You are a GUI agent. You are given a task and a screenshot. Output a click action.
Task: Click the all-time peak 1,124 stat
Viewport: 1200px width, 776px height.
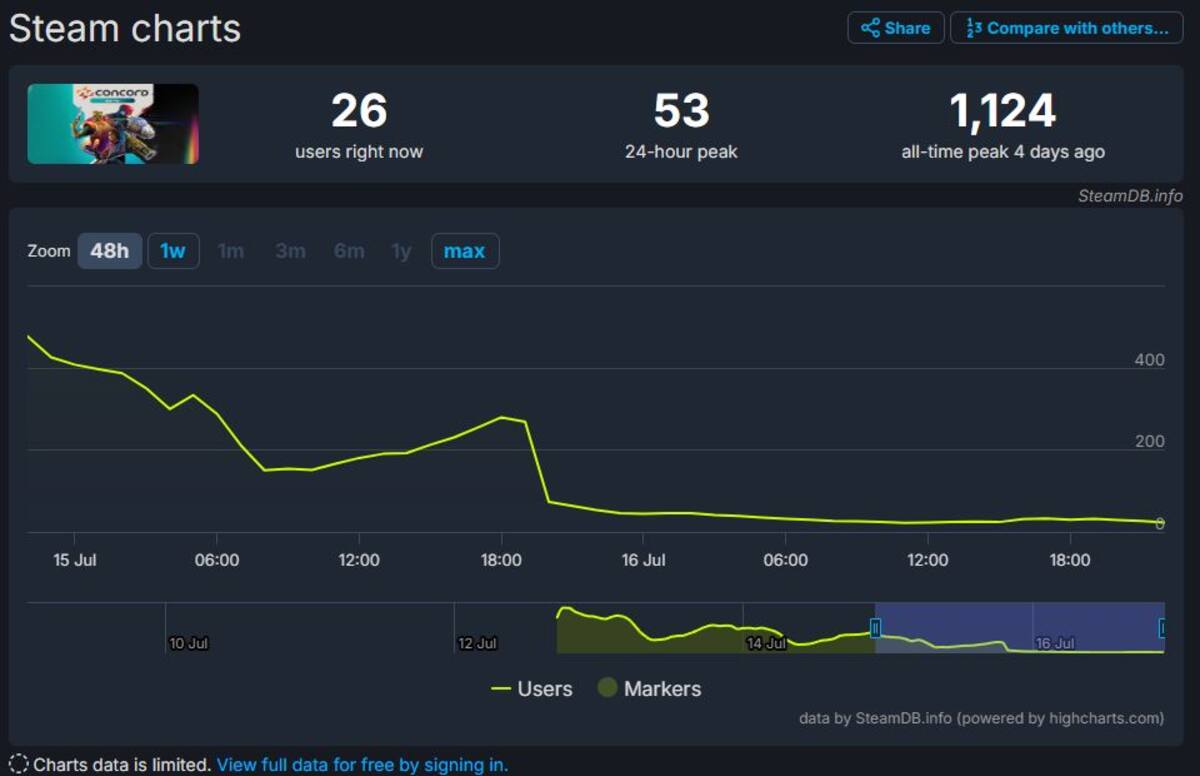[1003, 126]
